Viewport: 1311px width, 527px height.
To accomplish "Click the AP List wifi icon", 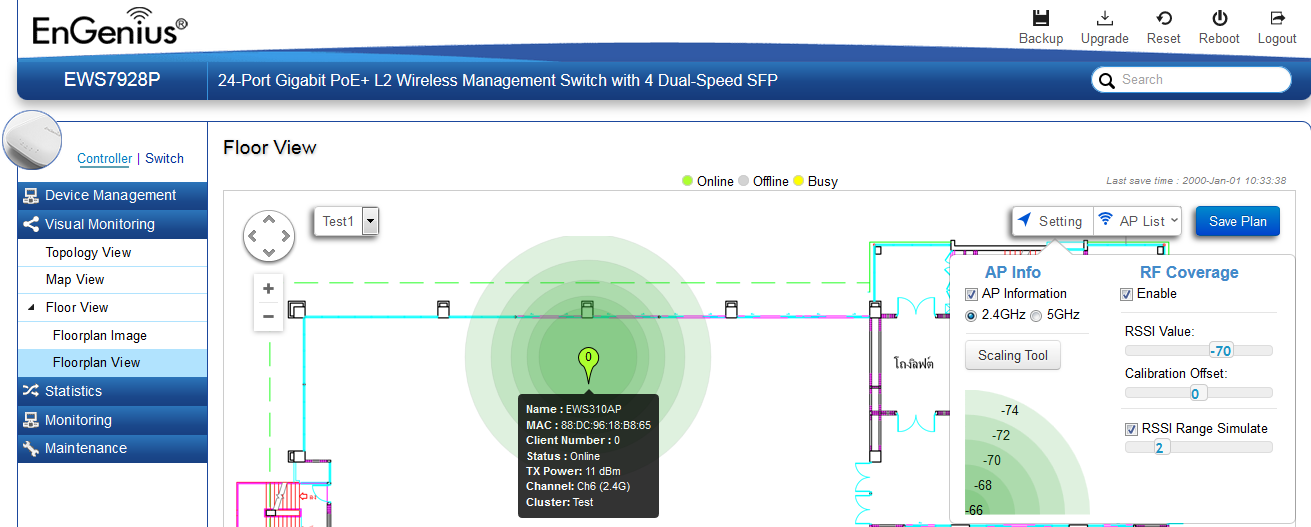I will coord(1105,220).
